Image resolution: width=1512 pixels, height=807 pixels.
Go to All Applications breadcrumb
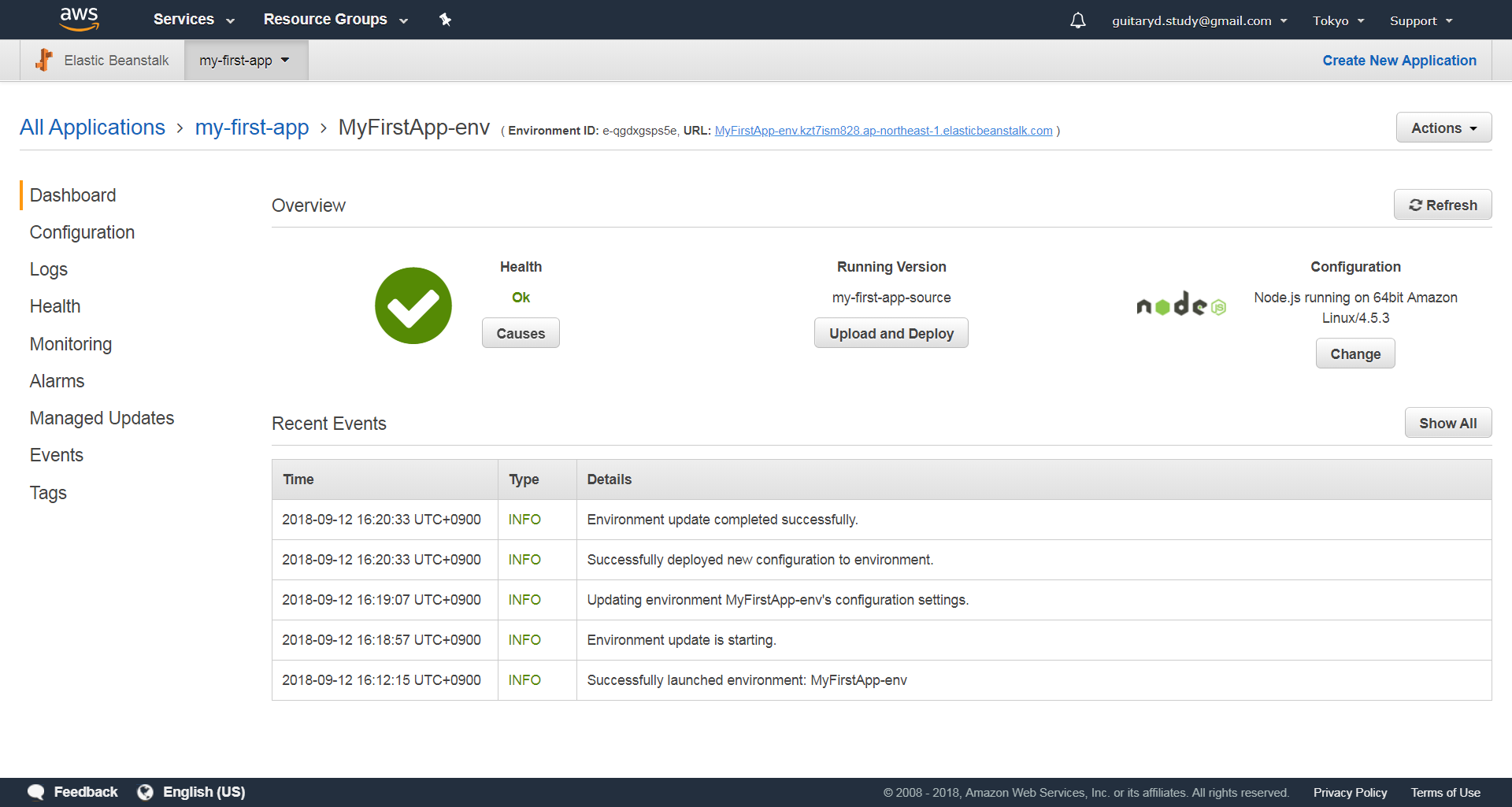92,128
